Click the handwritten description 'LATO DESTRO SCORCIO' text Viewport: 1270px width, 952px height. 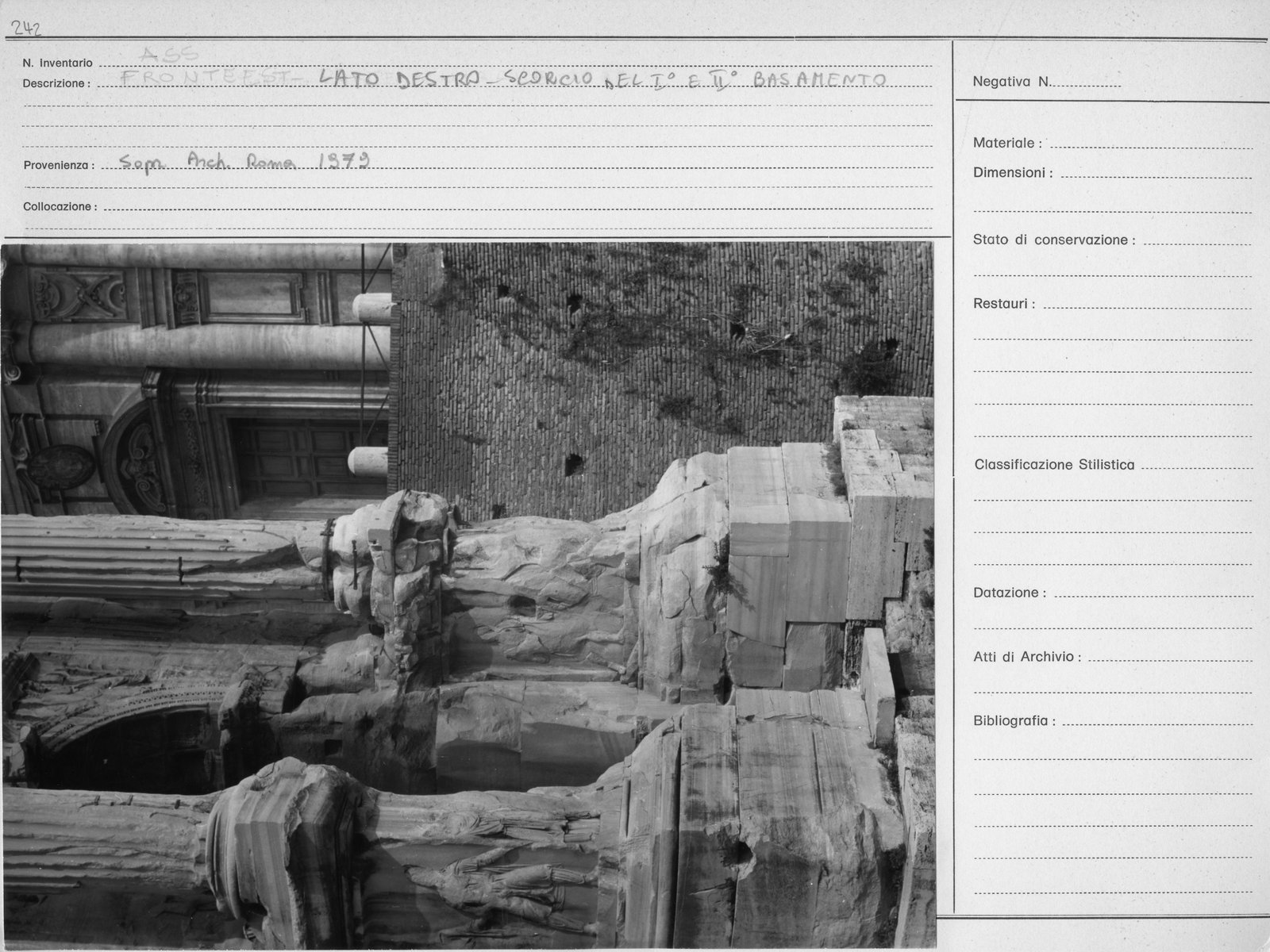(456, 79)
